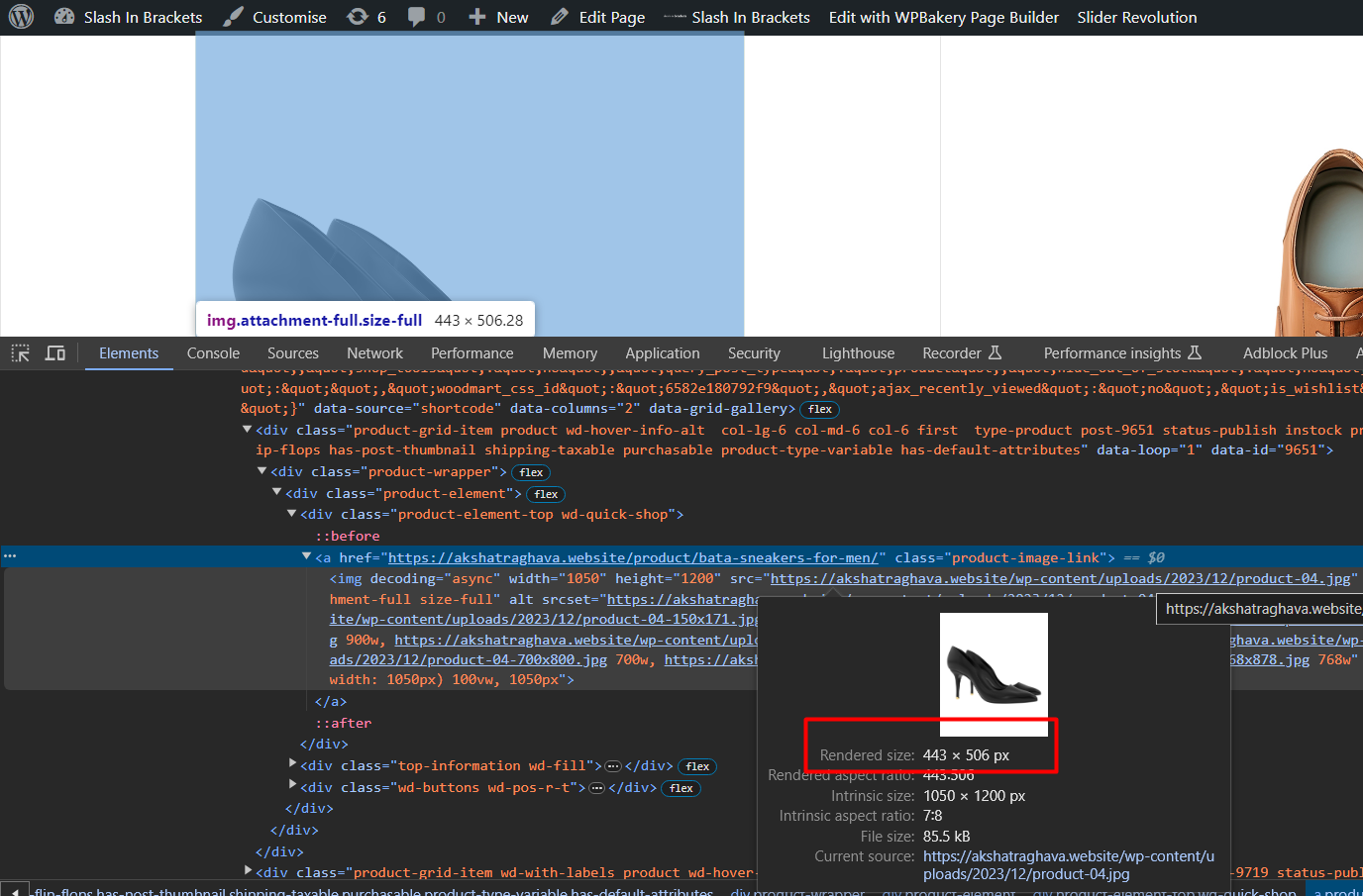This screenshot has width=1363, height=896.
Task: Switch to the Elements tab
Action: [129, 353]
